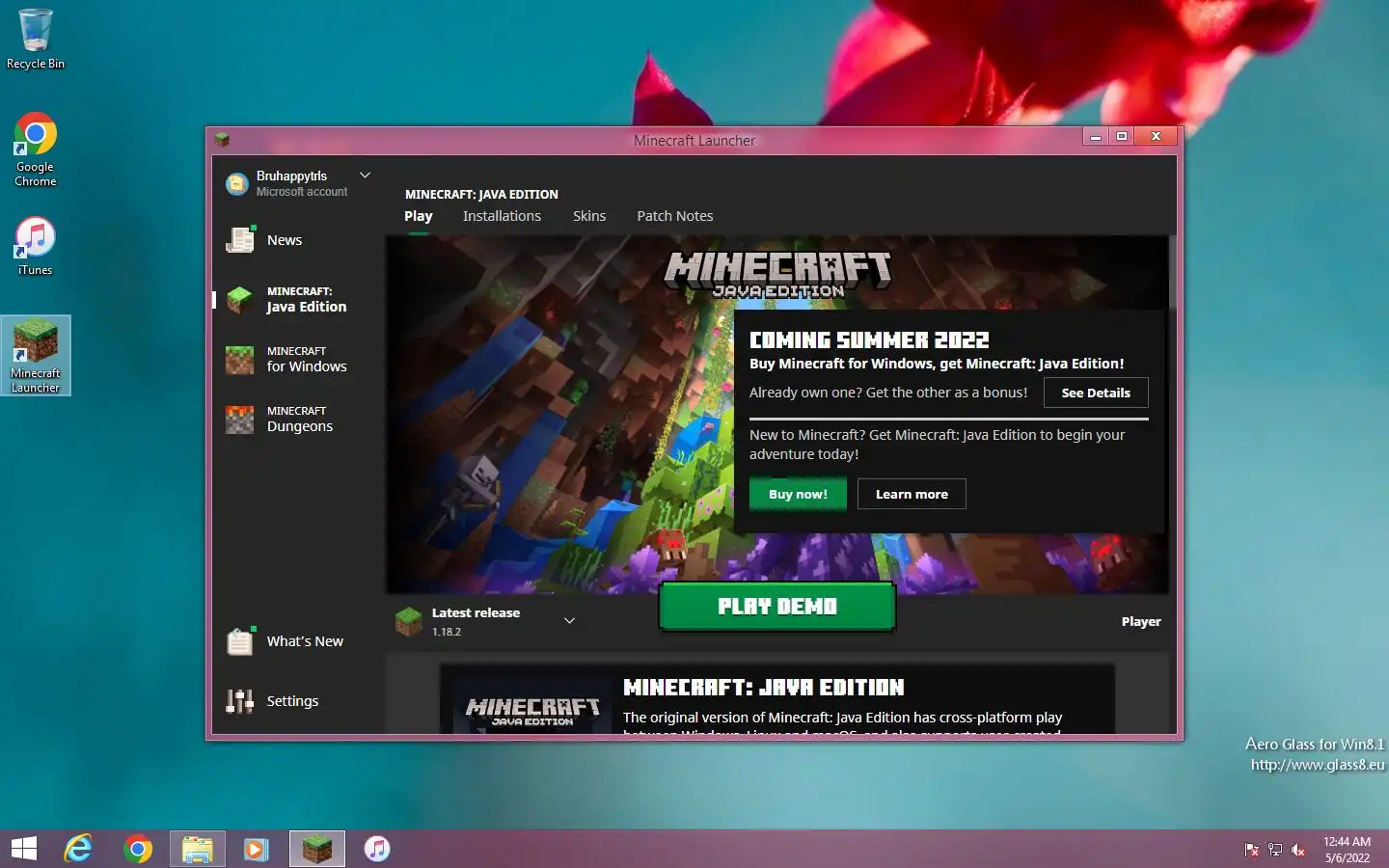The image size is (1389, 868).
Task: Switch to the Patch Notes tab
Action: pos(674,216)
